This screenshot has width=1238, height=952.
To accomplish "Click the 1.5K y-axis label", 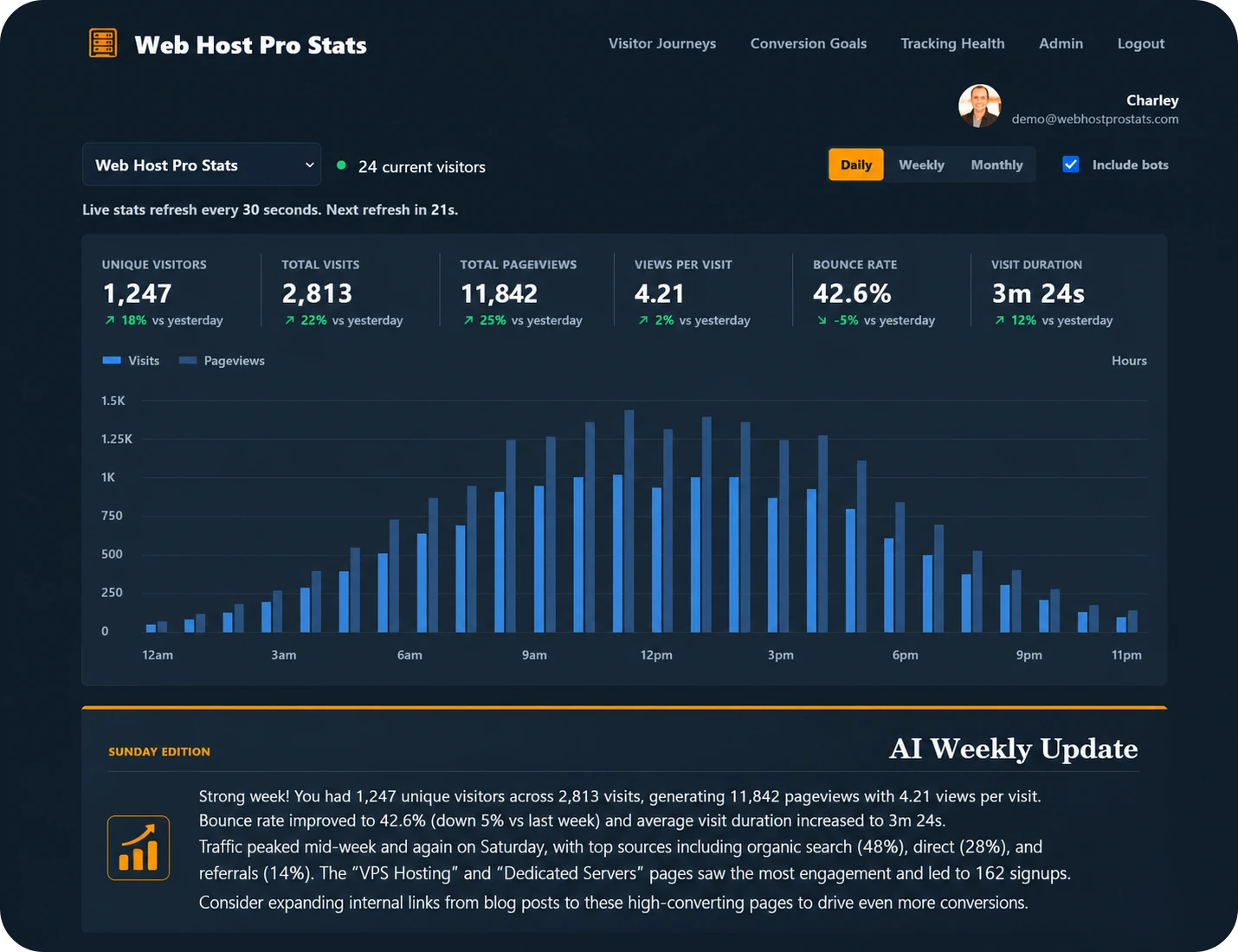I will (x=113, y=401).
